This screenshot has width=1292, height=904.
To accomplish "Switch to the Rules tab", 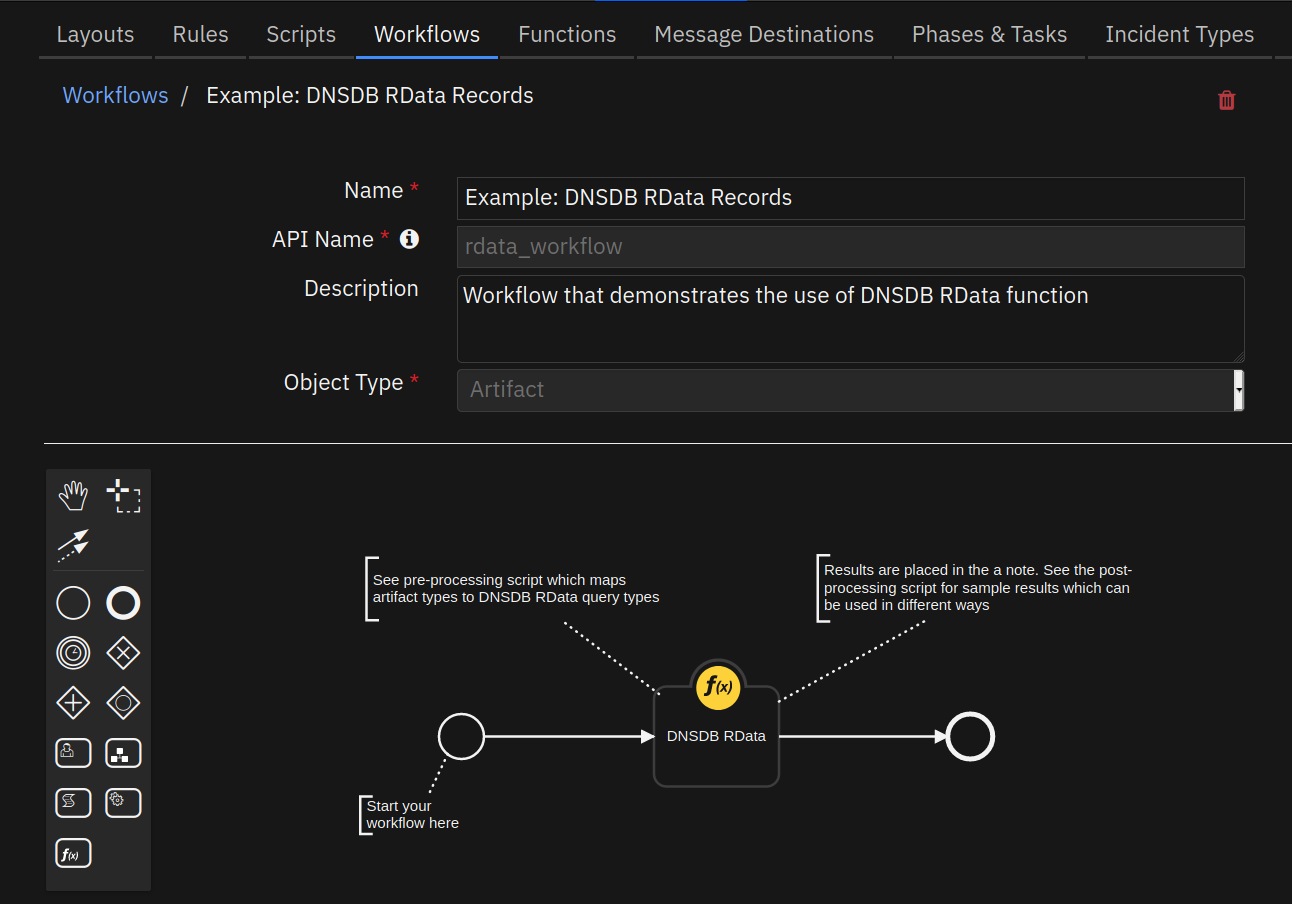I will 200,34.
